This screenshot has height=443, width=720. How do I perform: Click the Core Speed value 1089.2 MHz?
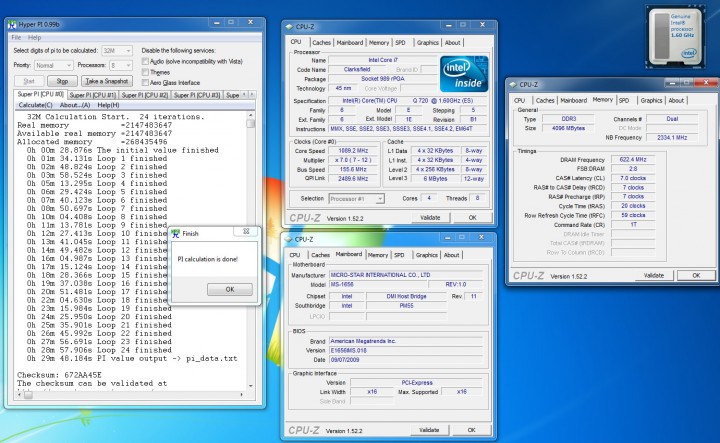point(353,151)
